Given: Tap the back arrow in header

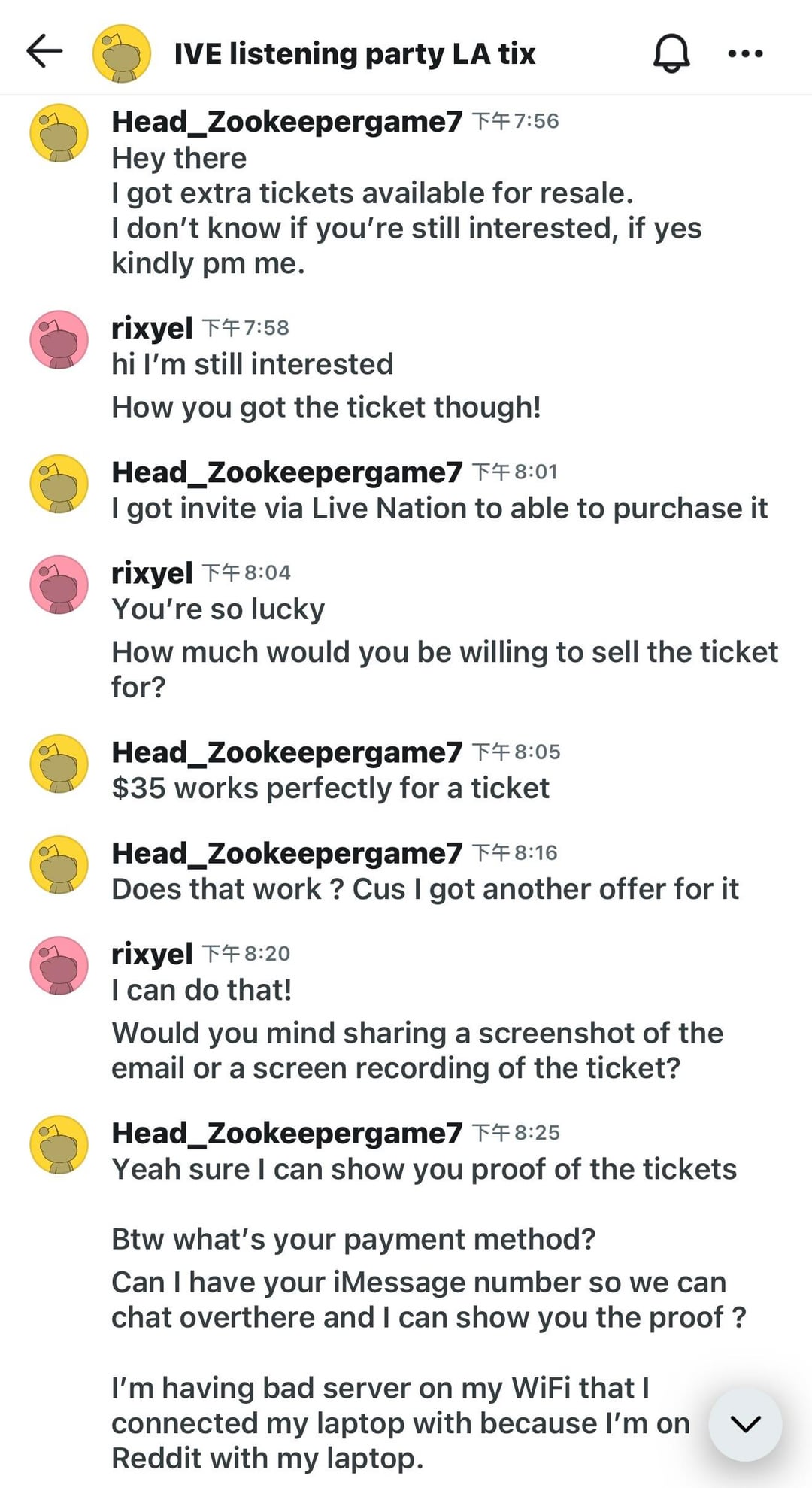Looking at the screenshot, I should pyautogui.click(x=44, y=53).
